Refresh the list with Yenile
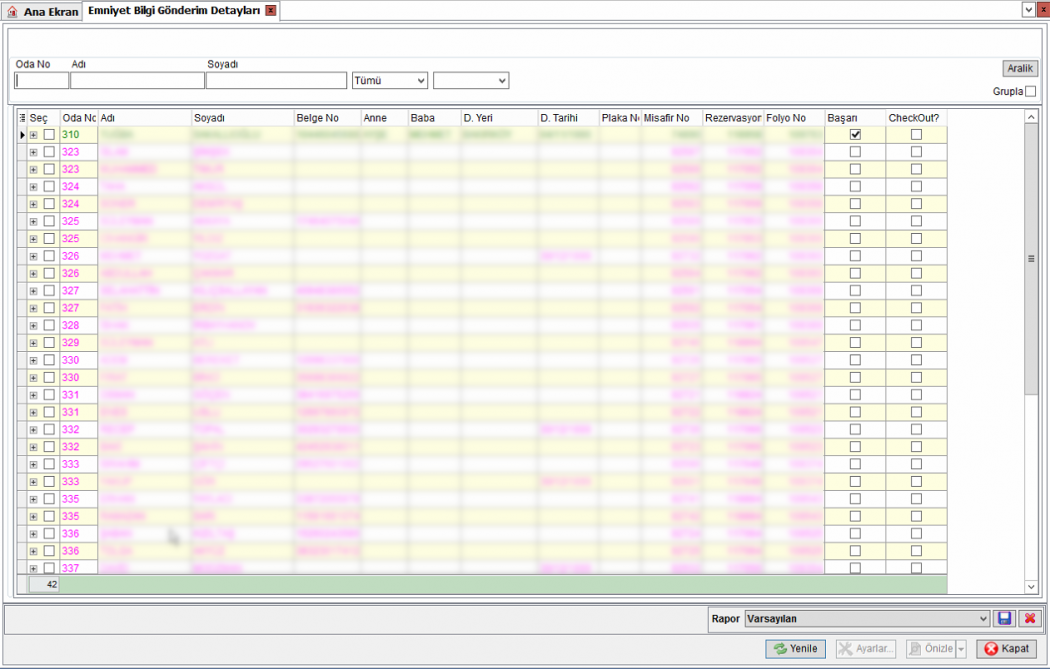Viewport: 1050px width, 669px height. [x=796, y=649]
